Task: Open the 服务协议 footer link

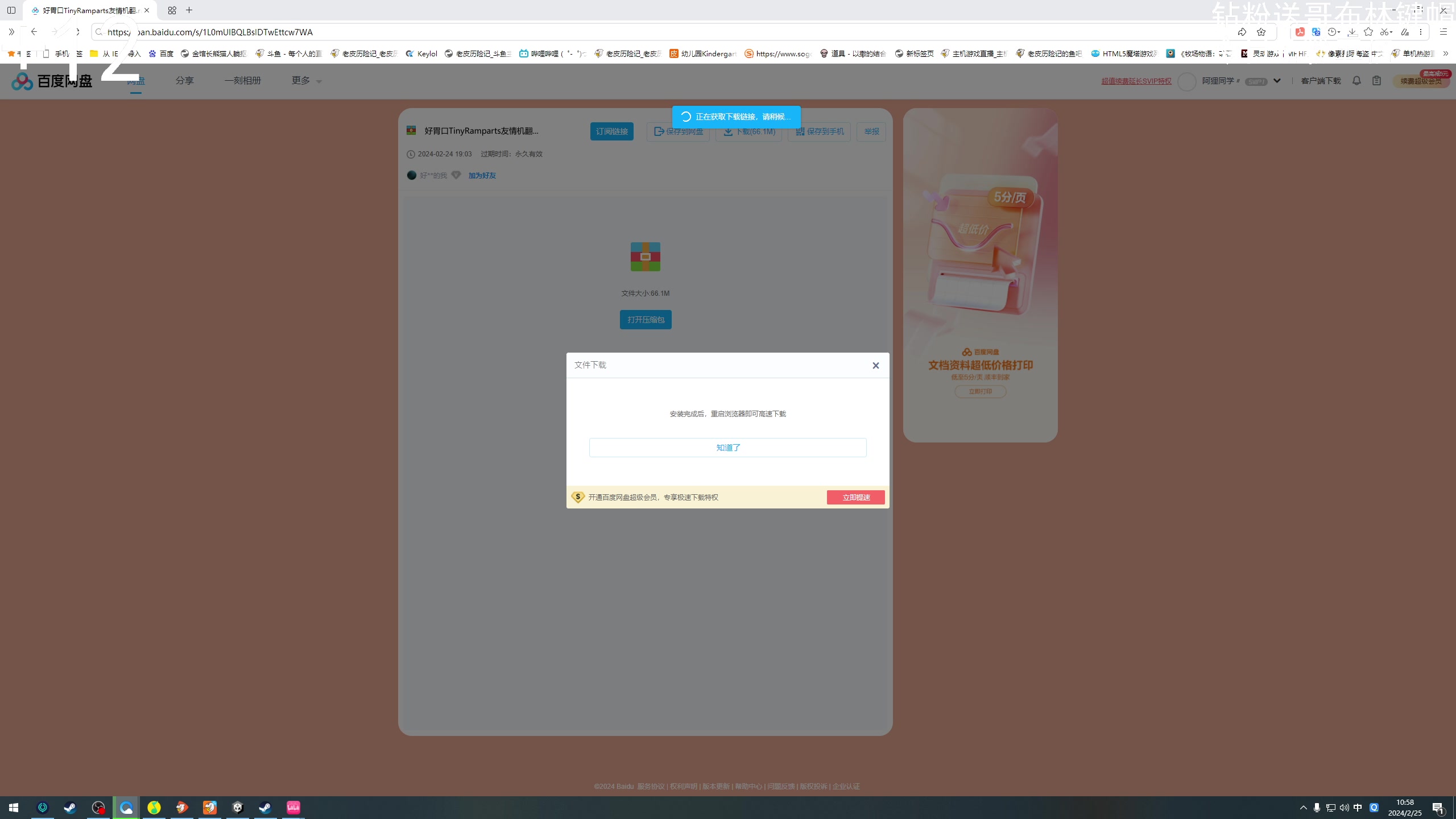Action: pyautogui.click(x=651, y=787)
